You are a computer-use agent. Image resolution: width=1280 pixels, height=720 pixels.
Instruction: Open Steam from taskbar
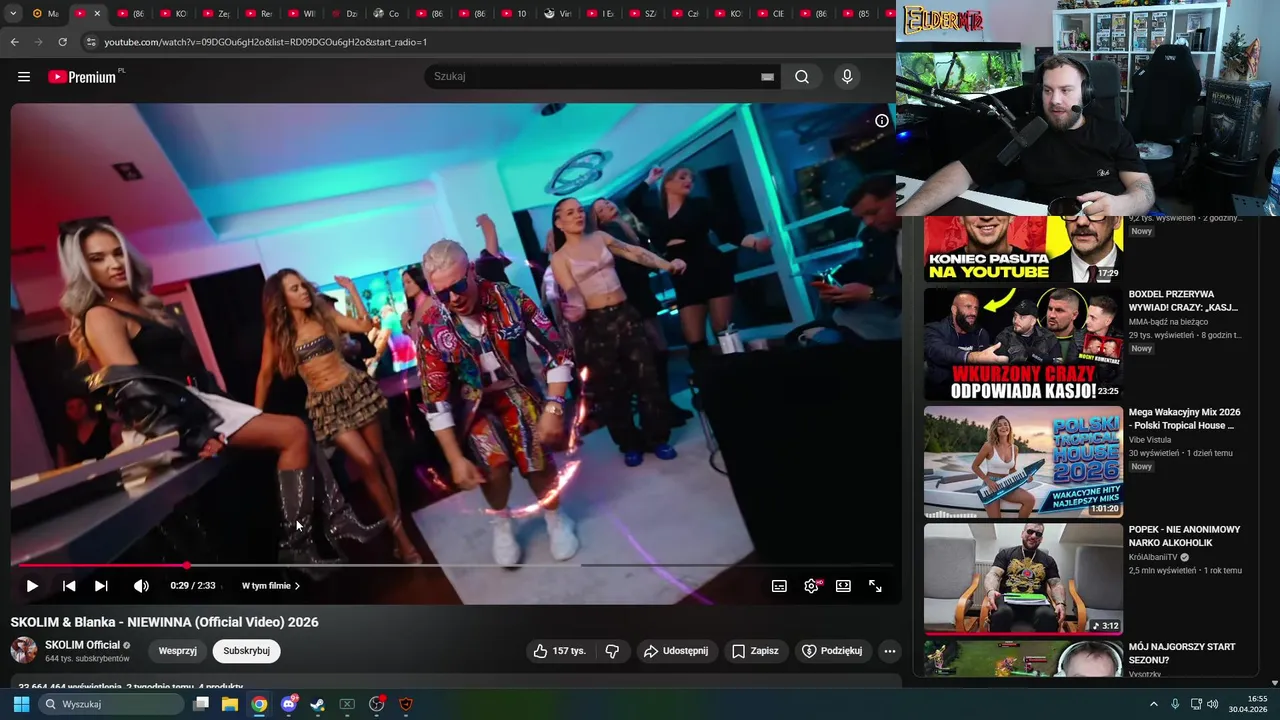pyautogui.click(x=317, y=704)
